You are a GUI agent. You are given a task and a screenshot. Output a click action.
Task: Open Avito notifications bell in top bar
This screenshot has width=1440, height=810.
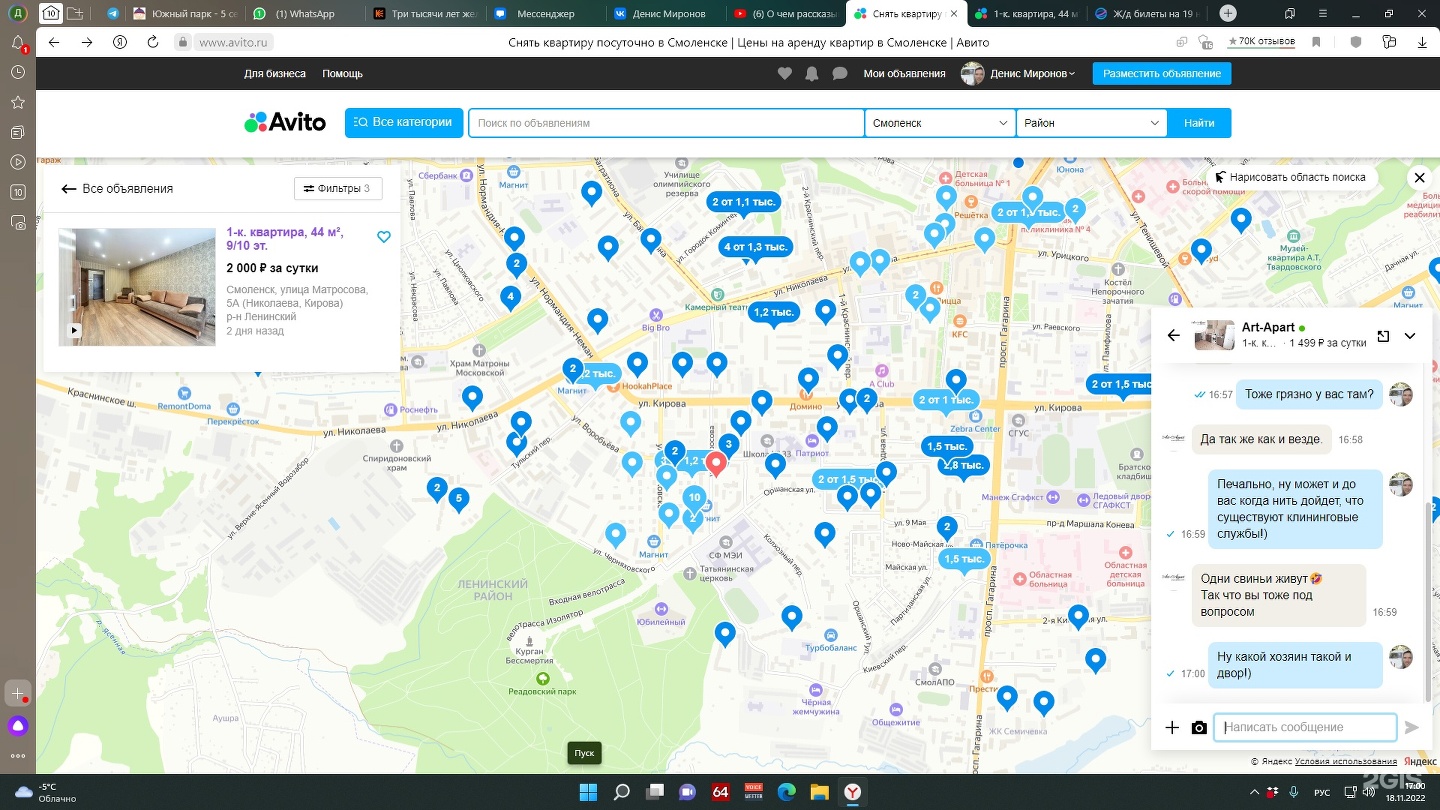pos(812,74)
